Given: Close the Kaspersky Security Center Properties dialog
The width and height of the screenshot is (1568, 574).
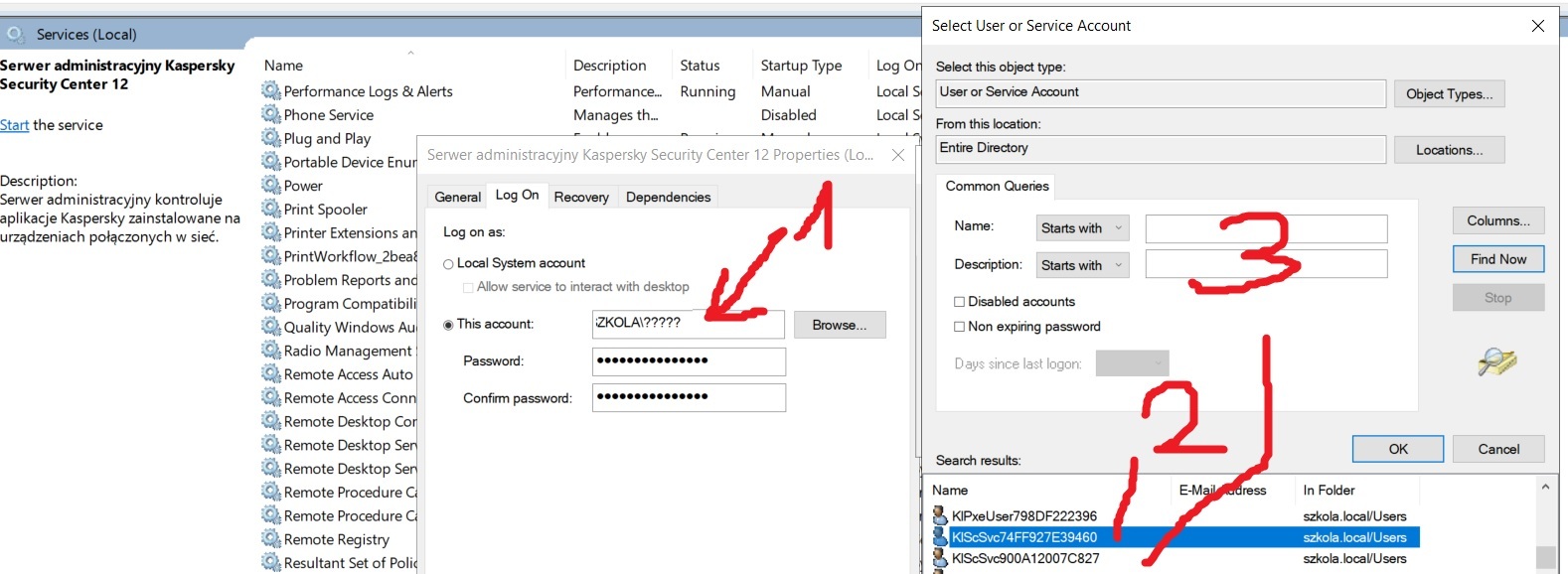Looking at the screenshot, I should click(x=898, y=155).
